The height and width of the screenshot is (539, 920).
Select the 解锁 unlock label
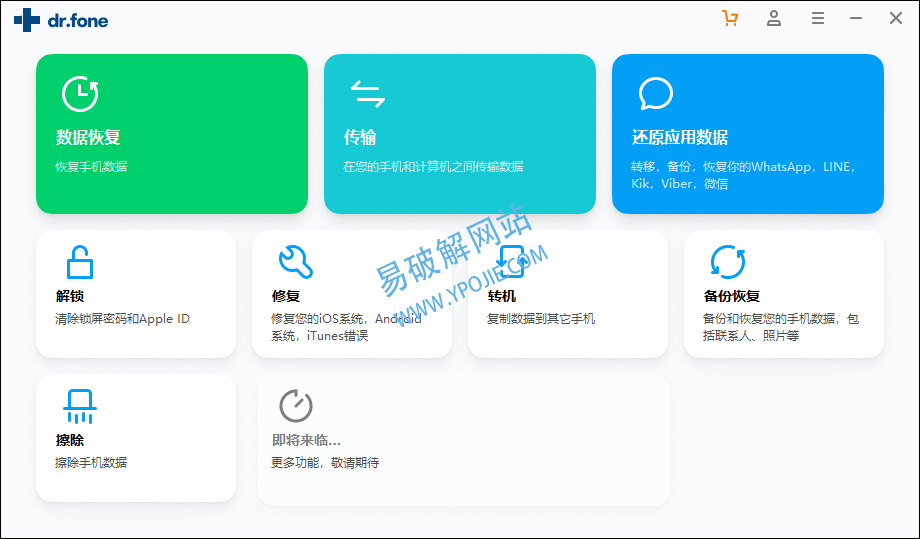pyautogui.click(x=70, y=296)
